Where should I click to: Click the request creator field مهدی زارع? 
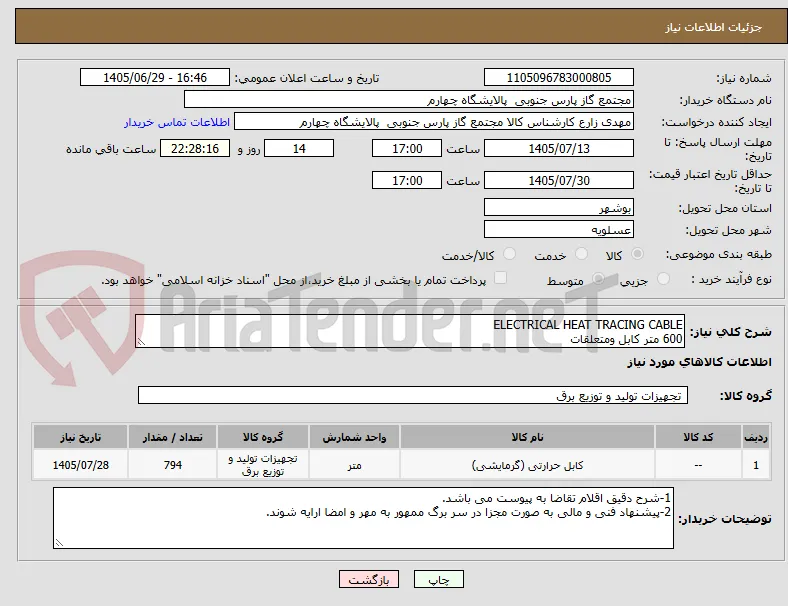(x=434, y=122)
